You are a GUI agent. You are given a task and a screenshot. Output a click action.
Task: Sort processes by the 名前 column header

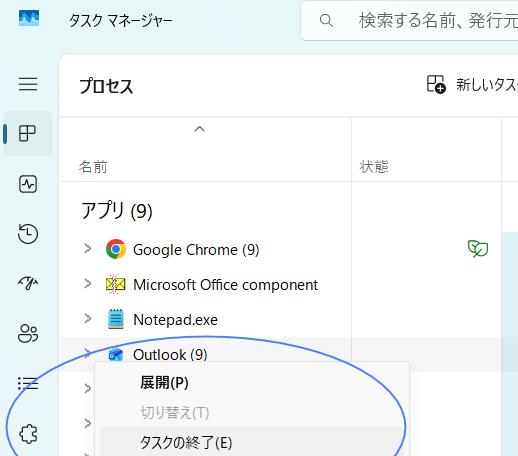coord(93,167)
